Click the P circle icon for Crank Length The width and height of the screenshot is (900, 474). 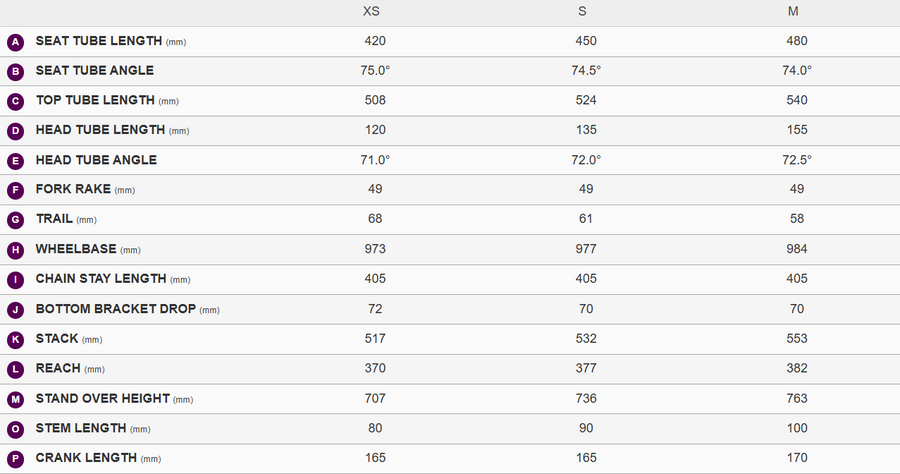pyautogui.click(x=15, y=459)
